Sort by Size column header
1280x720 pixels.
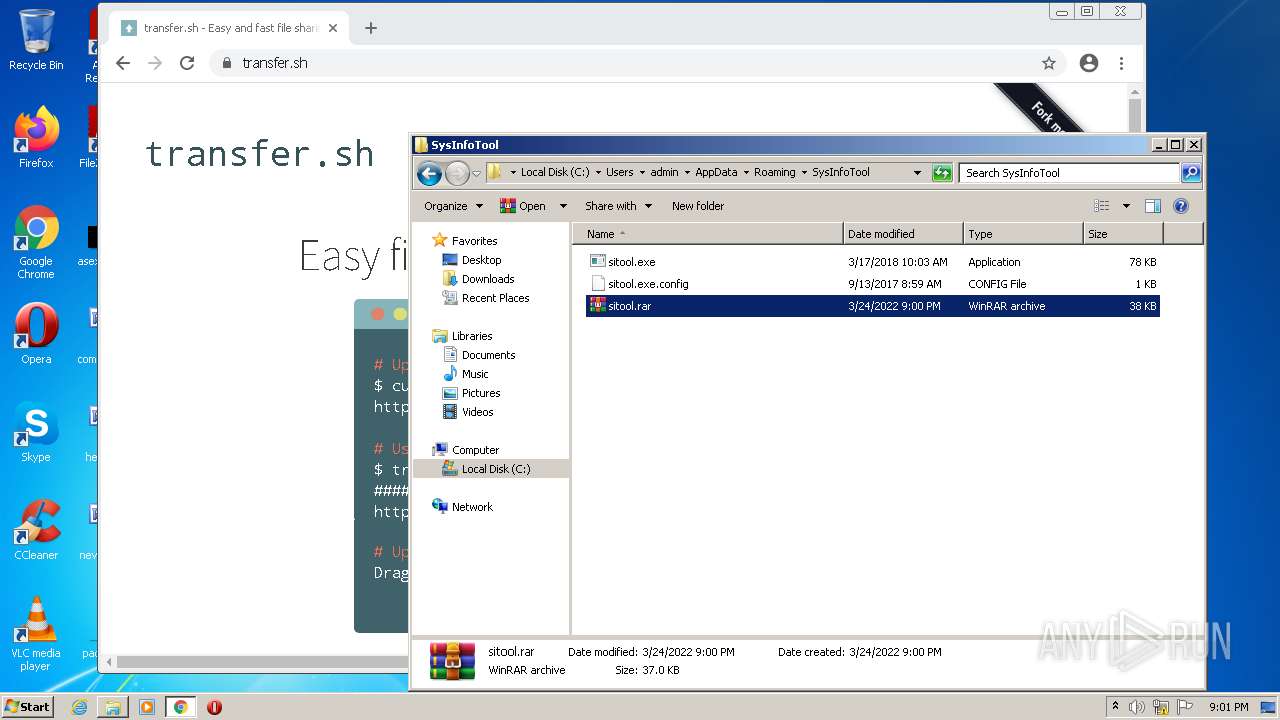pos(1124,234)
